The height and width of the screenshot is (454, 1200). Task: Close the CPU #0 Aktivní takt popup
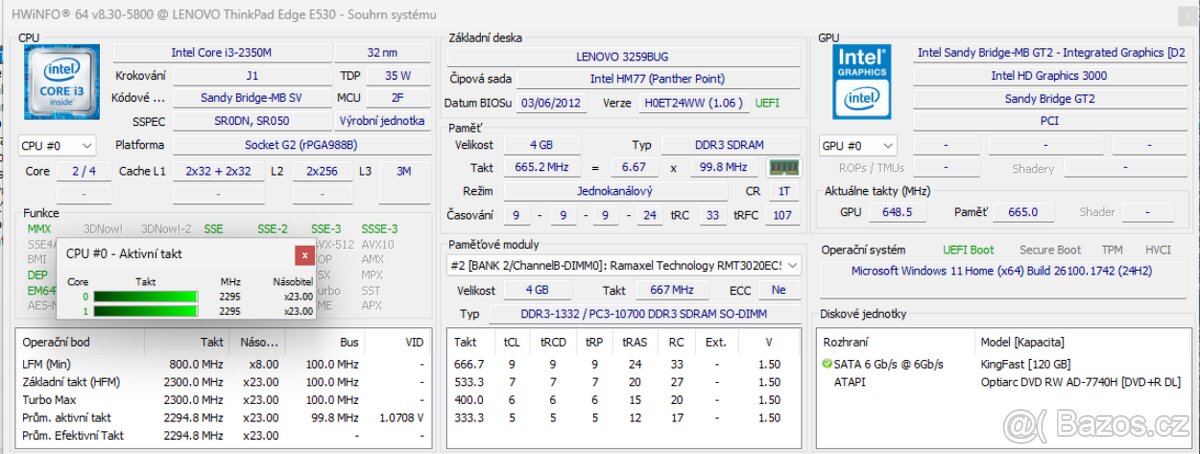point(305,255)
